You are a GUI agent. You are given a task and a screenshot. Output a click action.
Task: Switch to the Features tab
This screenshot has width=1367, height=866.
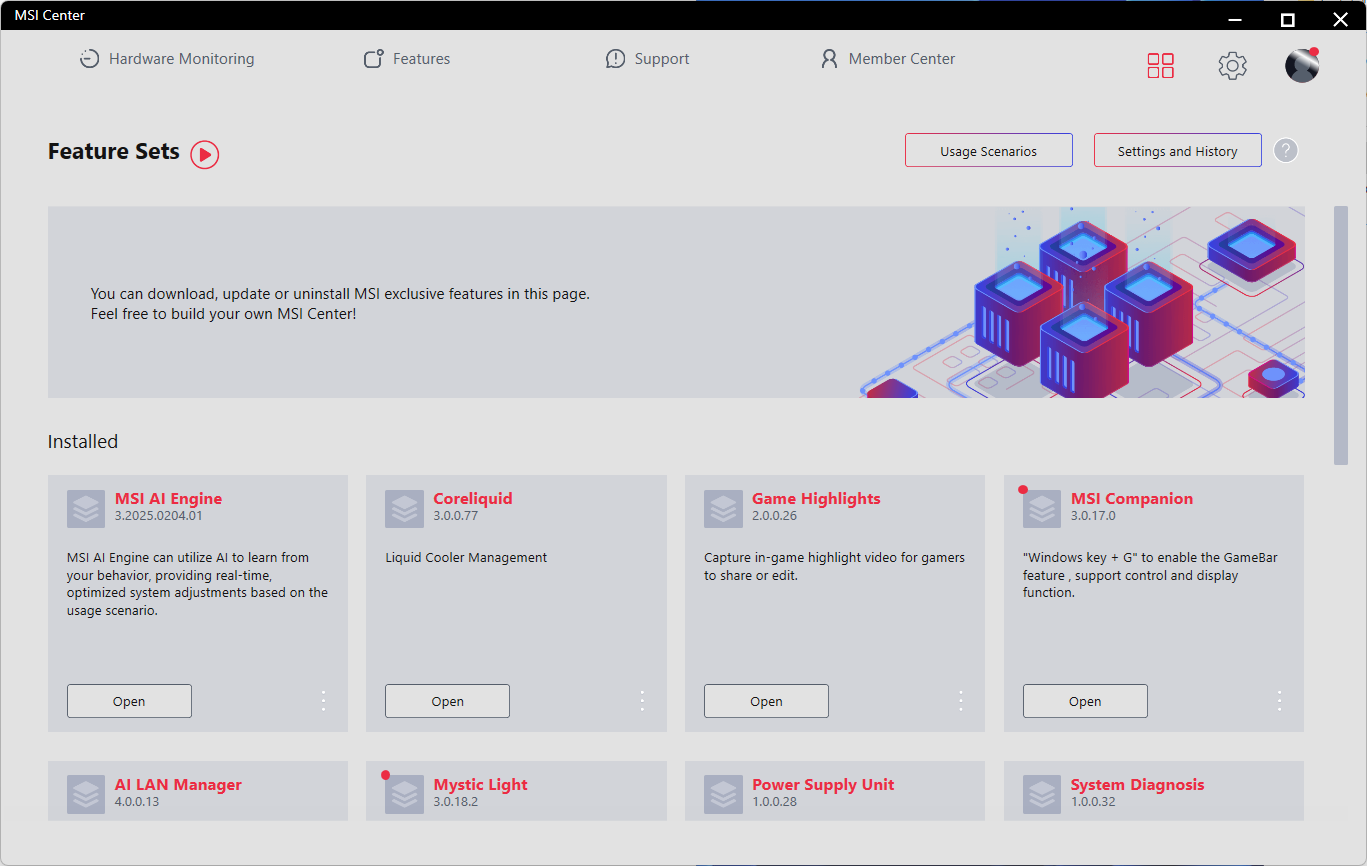407,59
